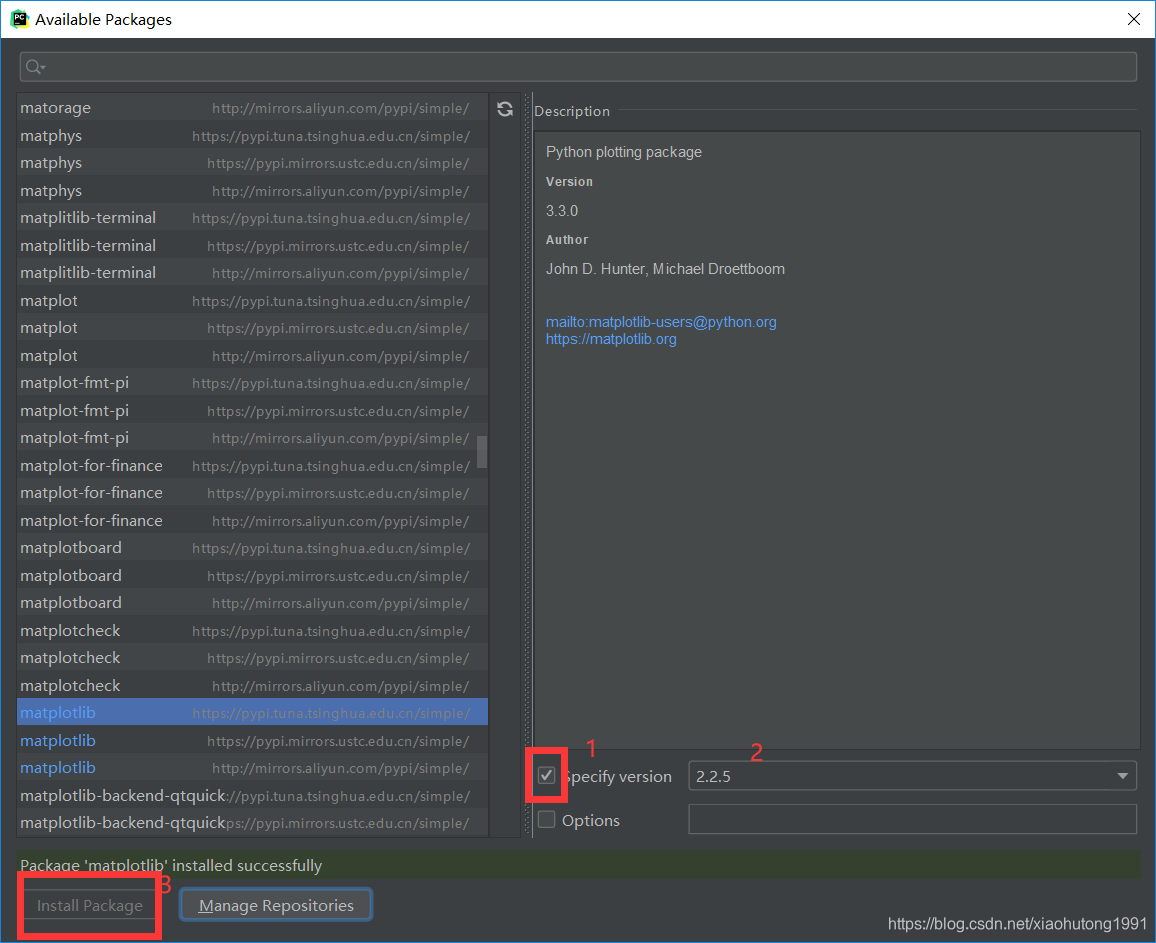Select matplot-fmt-pi from the ustc mirror

[x=252, y=410]
